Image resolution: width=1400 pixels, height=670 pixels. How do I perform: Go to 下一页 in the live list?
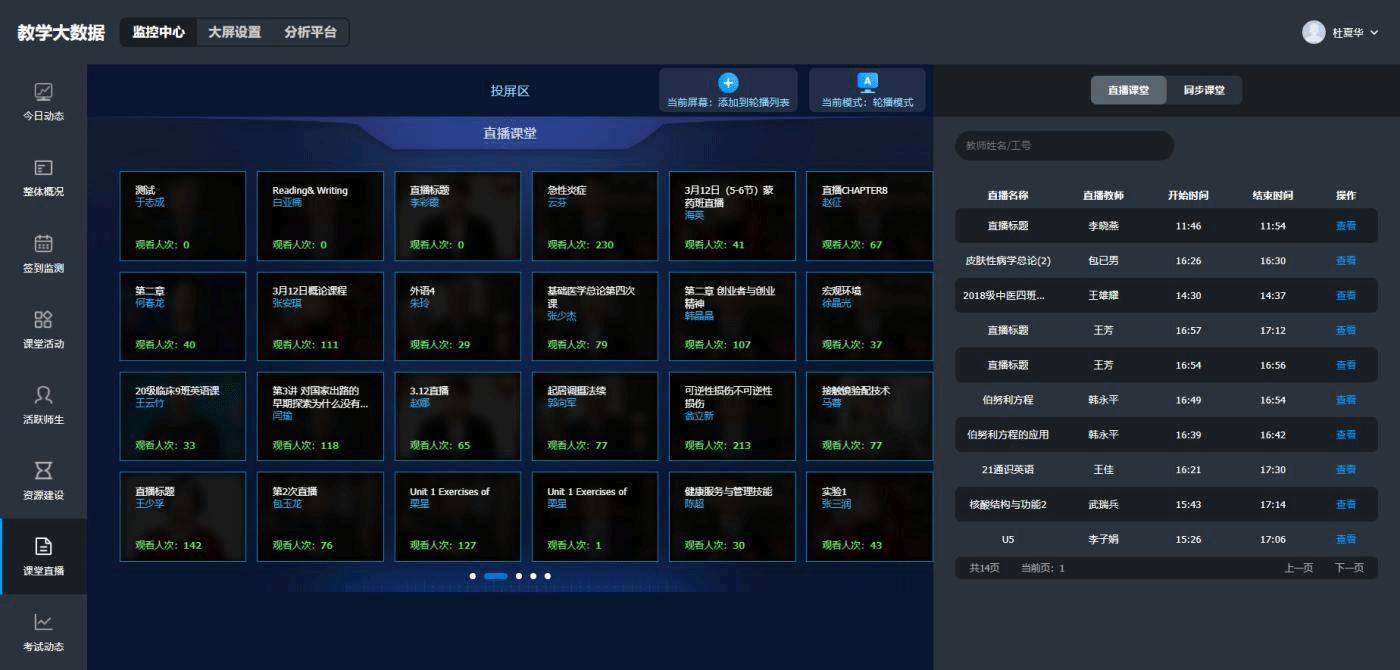tap(1349, 568)
